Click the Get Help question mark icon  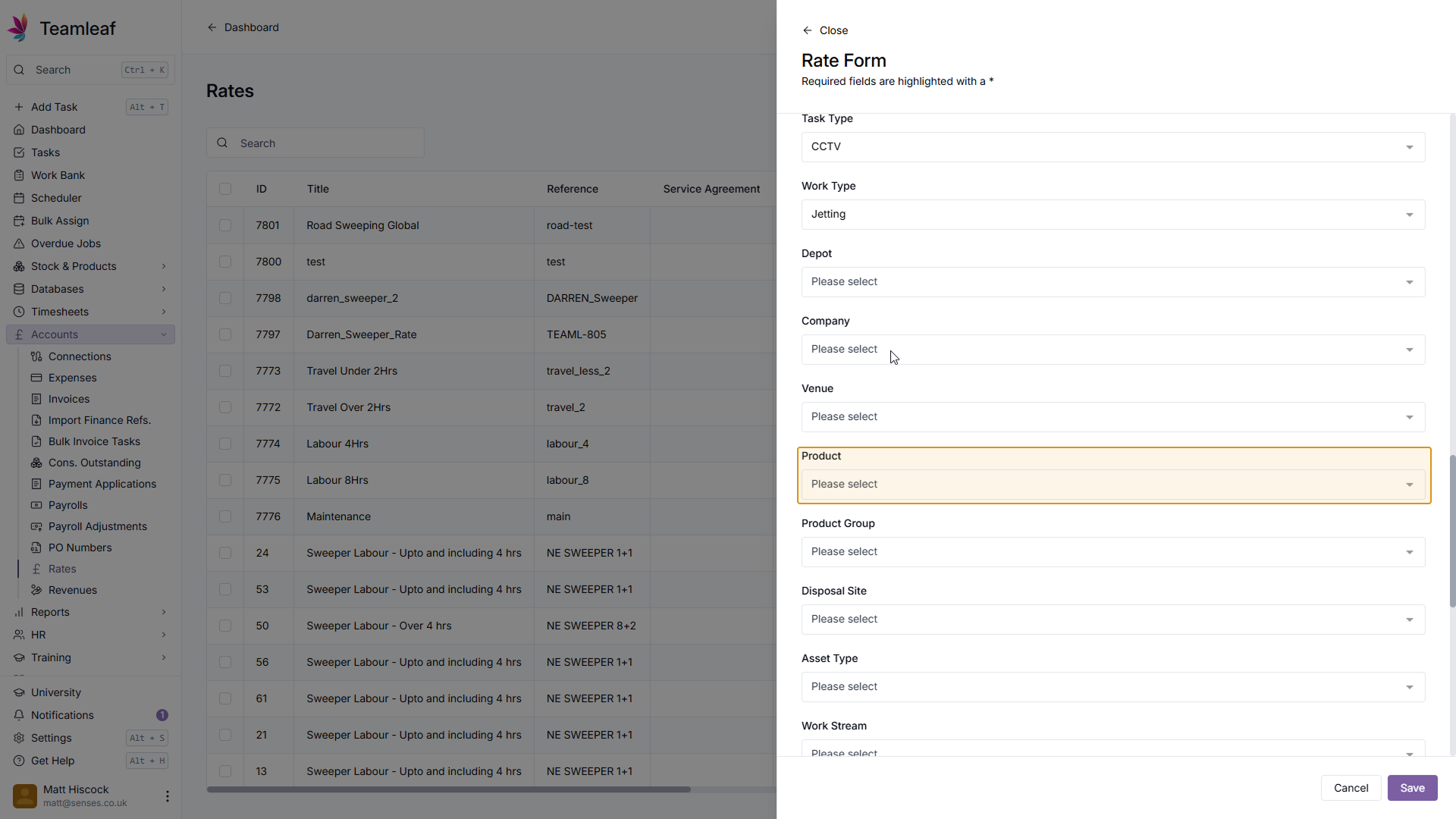[x=19, y=761]
